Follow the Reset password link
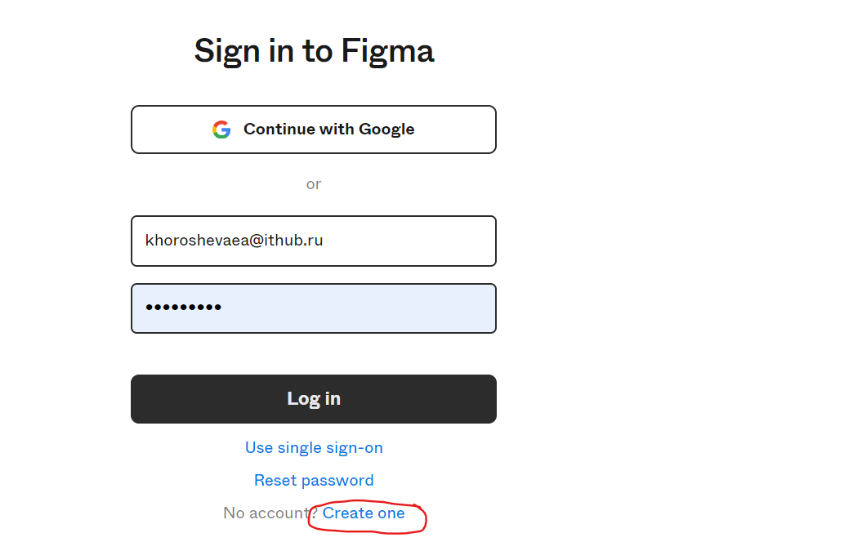The image size is (852, 538). click(314, 481)
